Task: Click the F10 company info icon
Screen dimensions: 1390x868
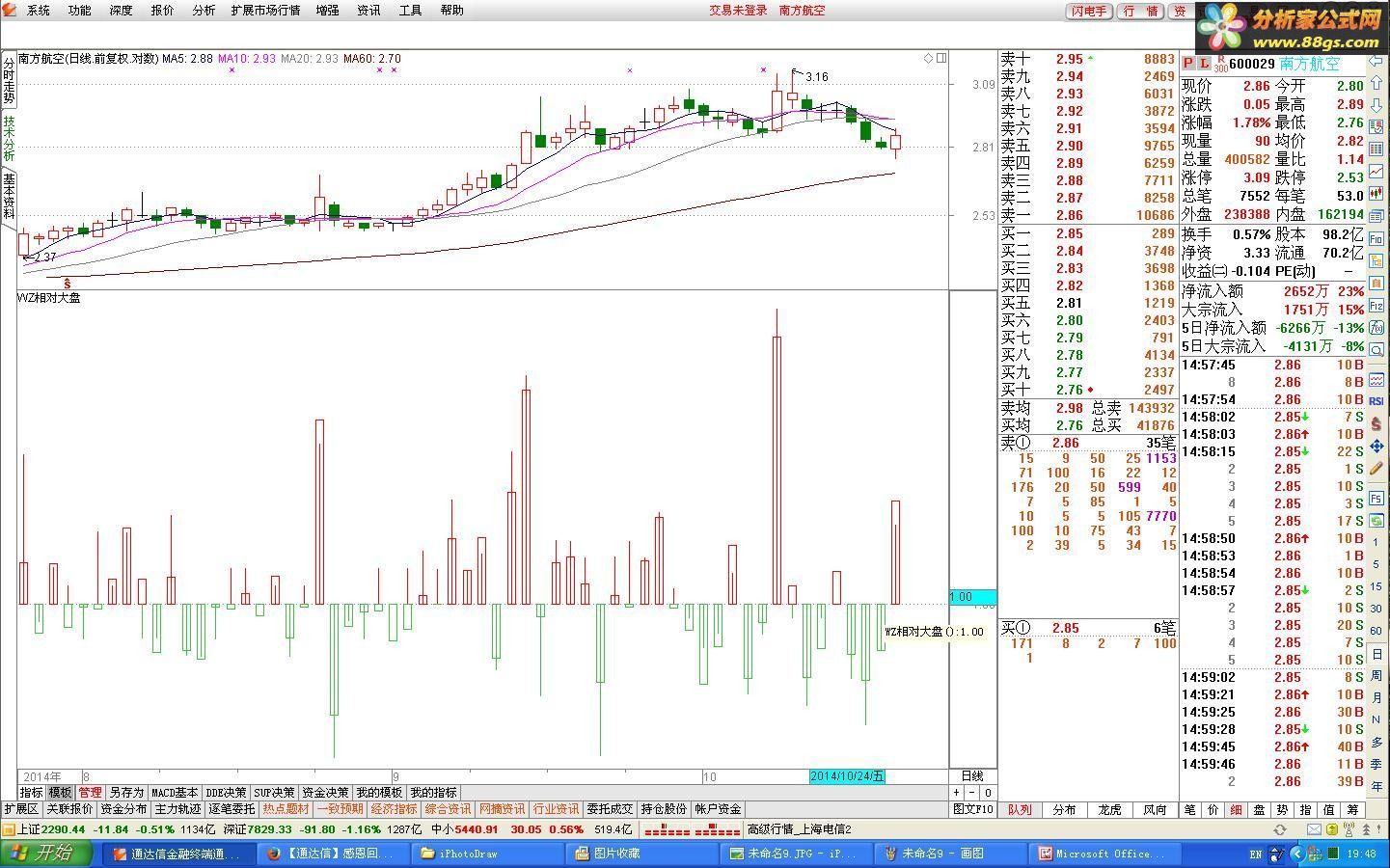Action: (x=1376, y=239)
